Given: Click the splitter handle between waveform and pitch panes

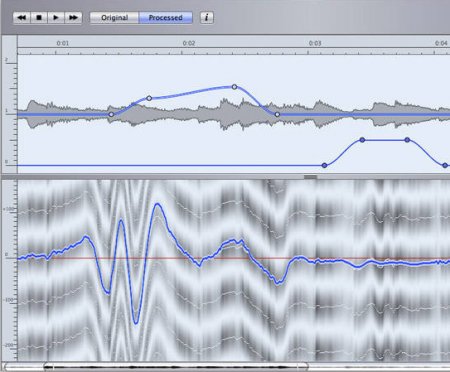Looking at the screenshot, I should click(310, 177).
